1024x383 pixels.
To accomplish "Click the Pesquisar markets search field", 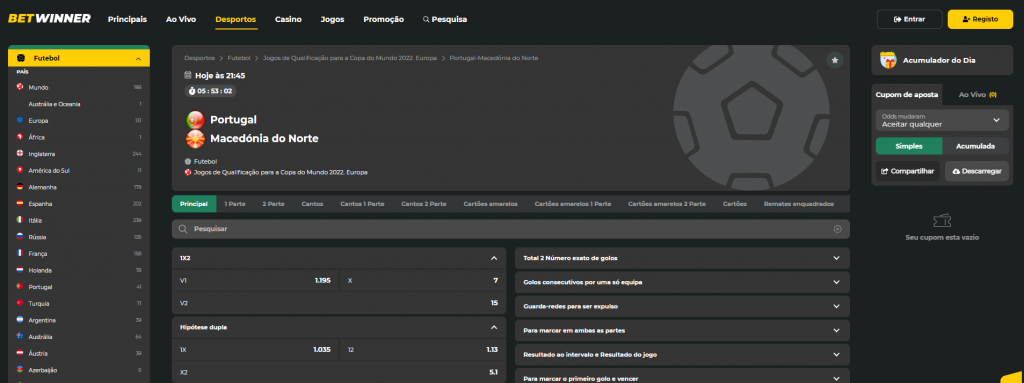I will point(511,229).
